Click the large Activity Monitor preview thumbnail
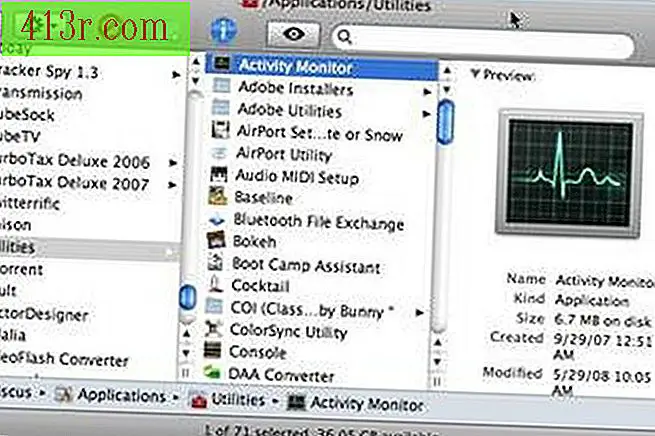This screenshot has width=655, height=436. (x=569, y=172)
